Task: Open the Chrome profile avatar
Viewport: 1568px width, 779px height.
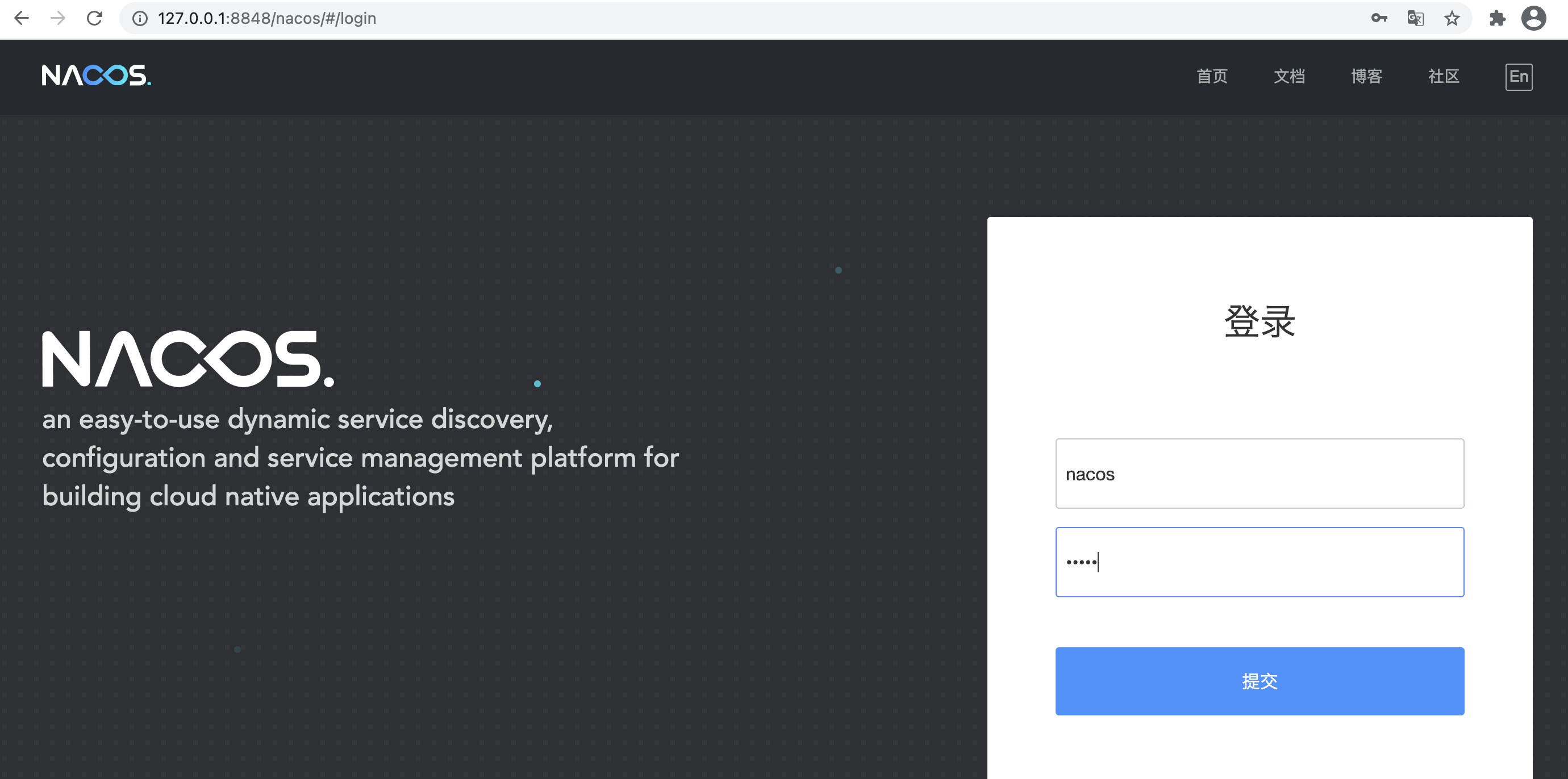Action: coord(1533,18)
